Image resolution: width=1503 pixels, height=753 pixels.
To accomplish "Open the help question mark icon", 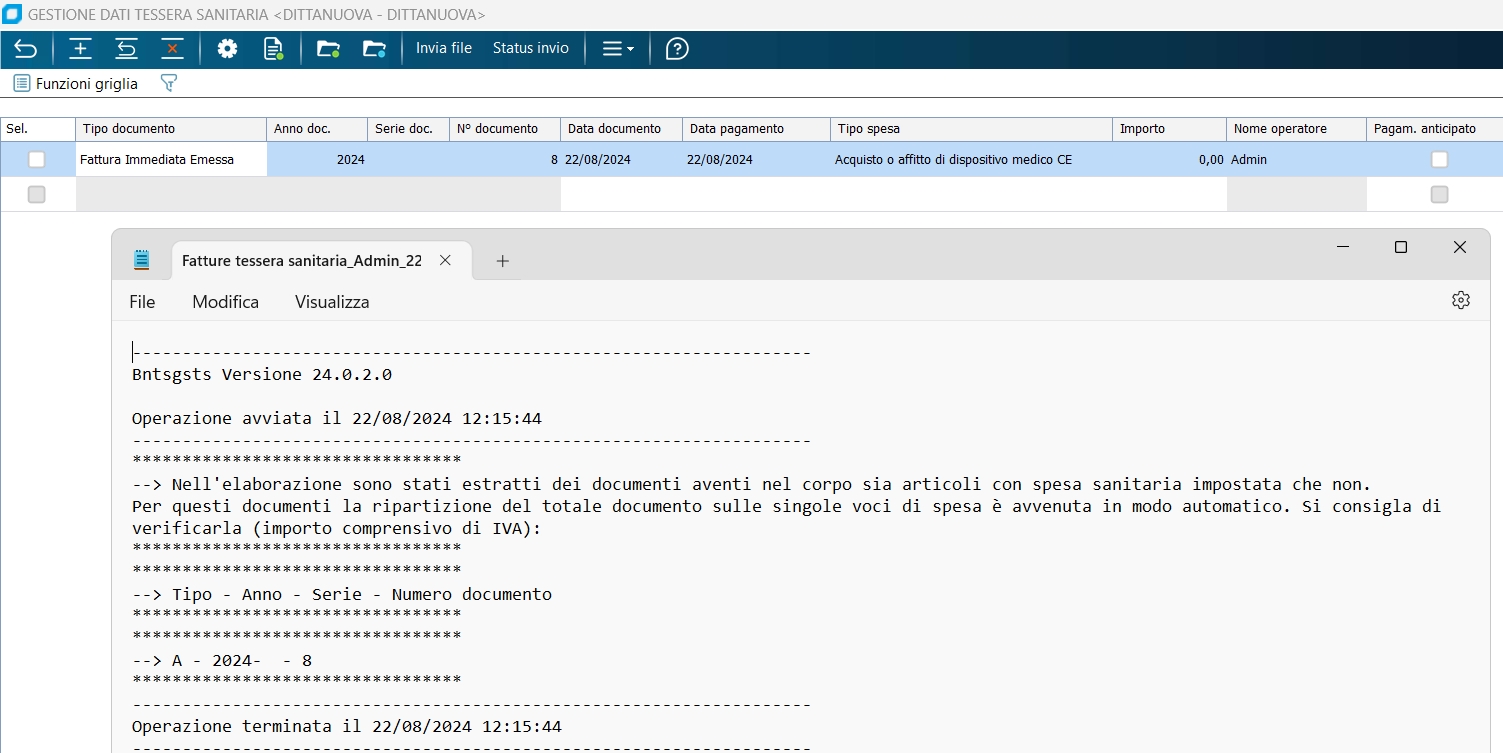I will [677, 48].
